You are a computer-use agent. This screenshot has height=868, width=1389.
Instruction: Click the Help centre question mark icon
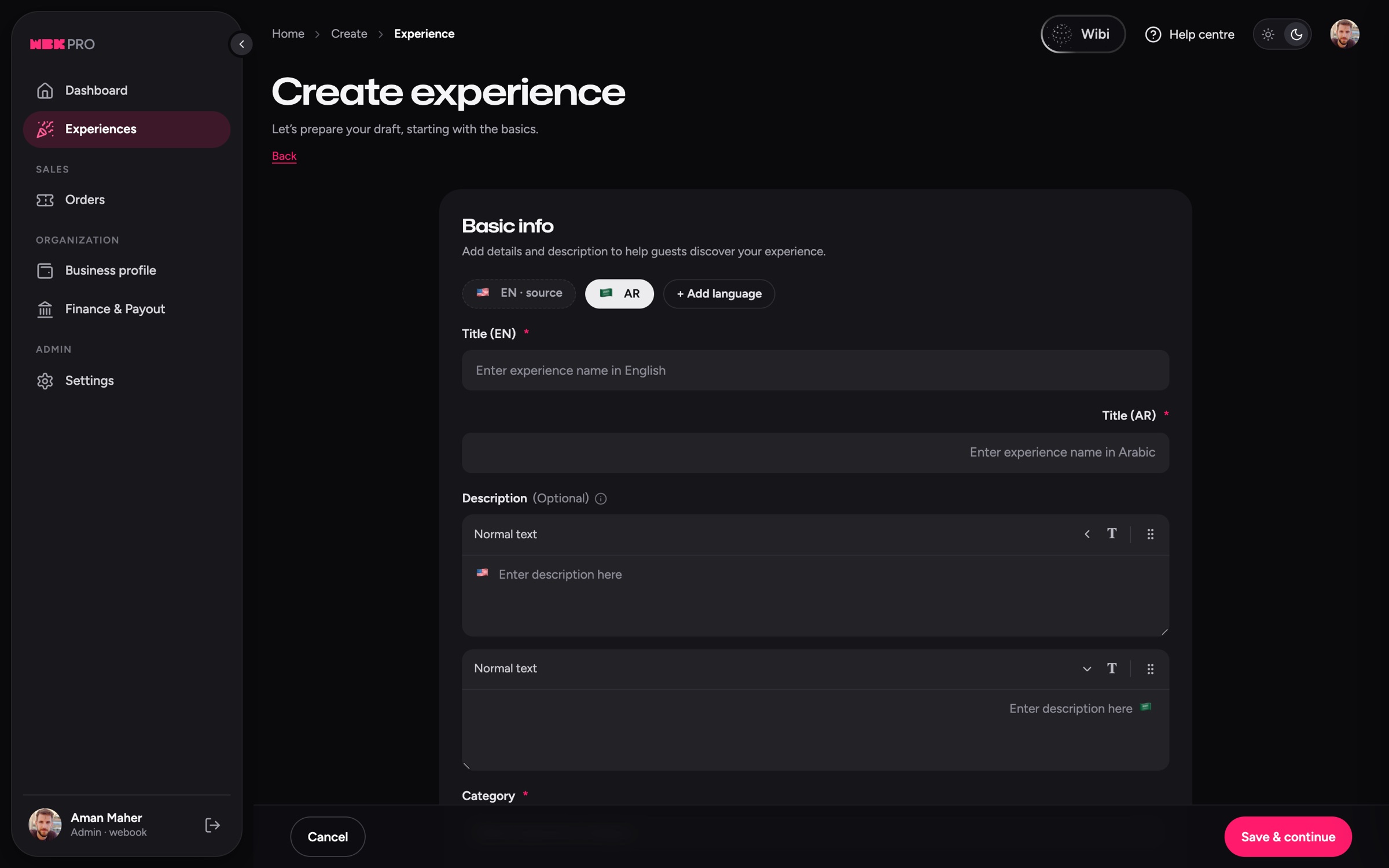click(x=1153, y=35)
